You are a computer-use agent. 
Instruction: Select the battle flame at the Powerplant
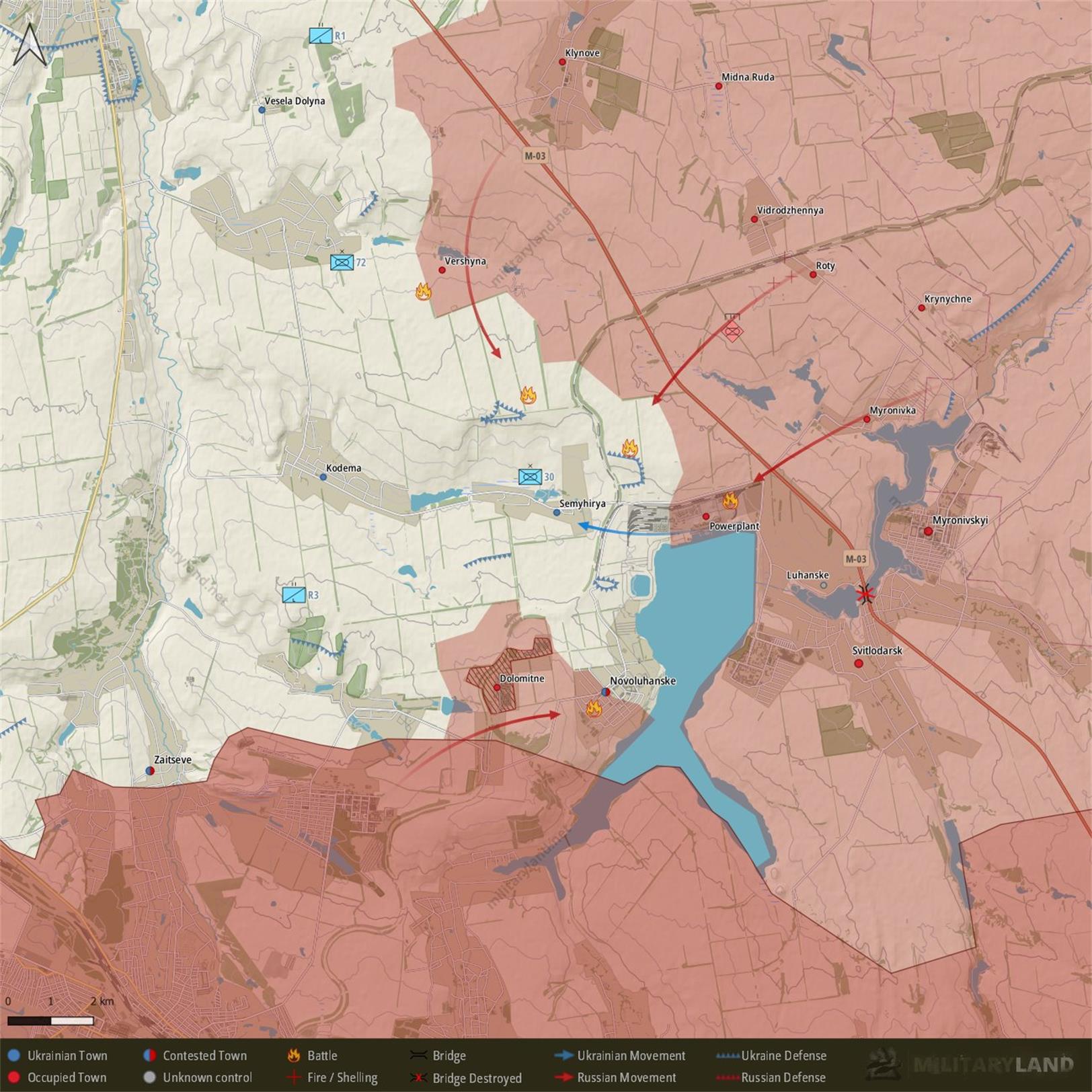[730, 500]
